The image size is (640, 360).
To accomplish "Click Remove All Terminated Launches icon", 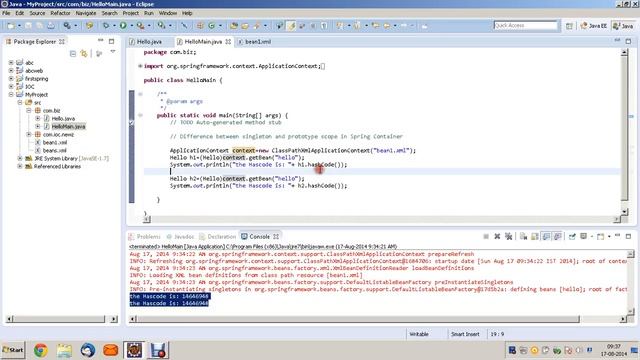I will click(509, 236).
